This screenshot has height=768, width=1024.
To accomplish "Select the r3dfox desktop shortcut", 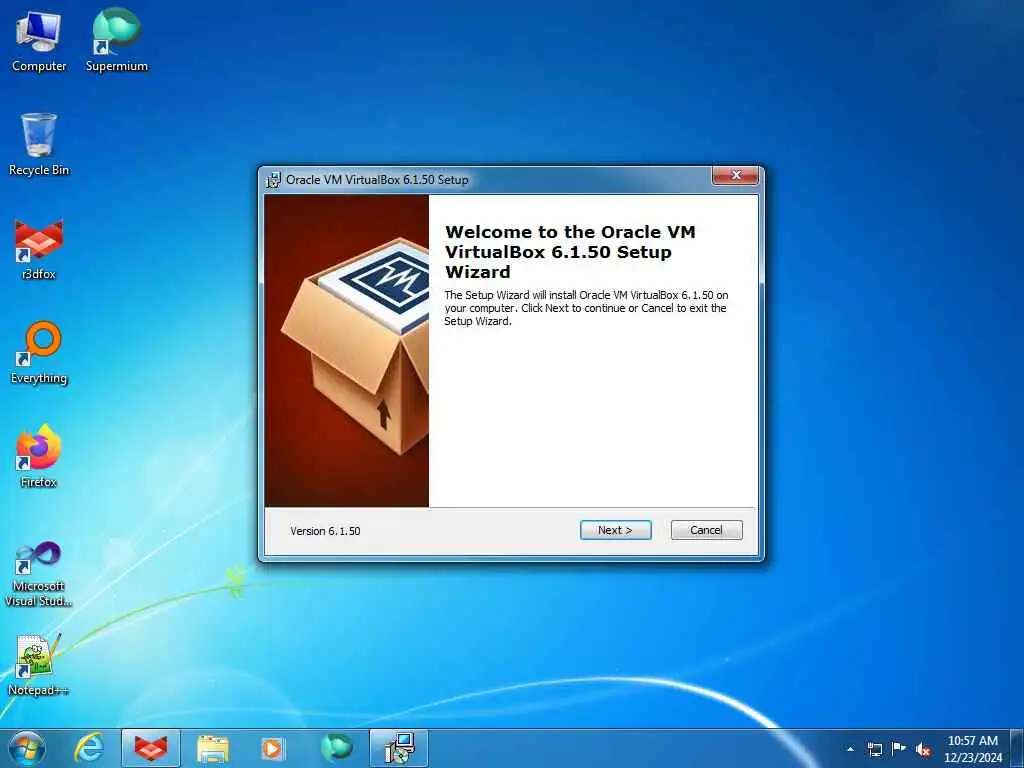I will click(x=39, y=249).
